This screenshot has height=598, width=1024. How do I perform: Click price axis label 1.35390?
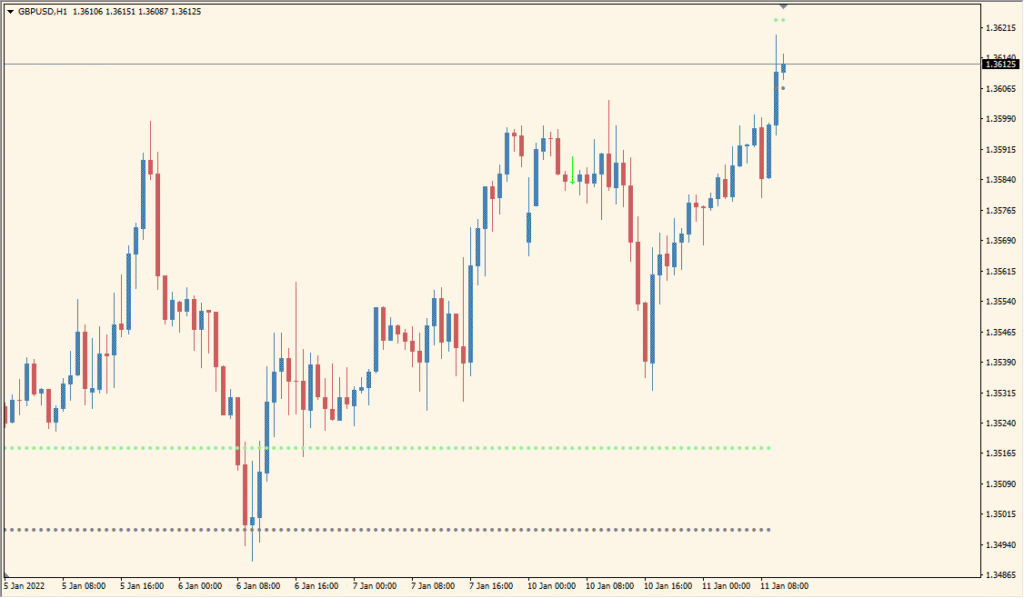point(1000,362)
